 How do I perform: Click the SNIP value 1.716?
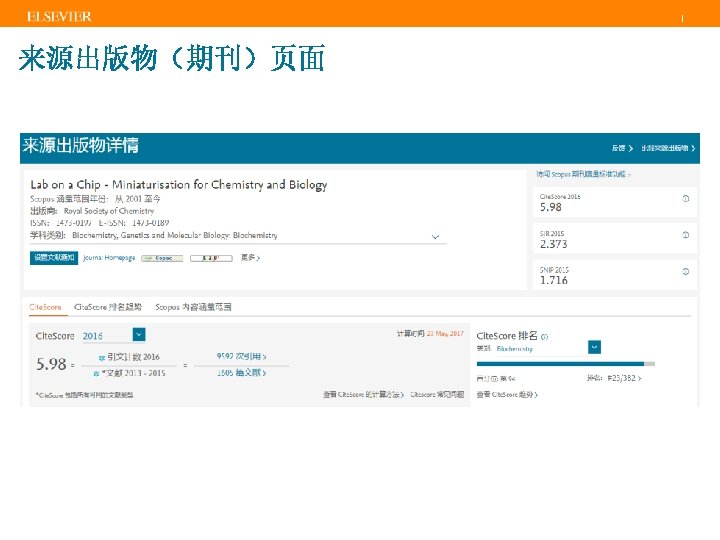(553, 280)
